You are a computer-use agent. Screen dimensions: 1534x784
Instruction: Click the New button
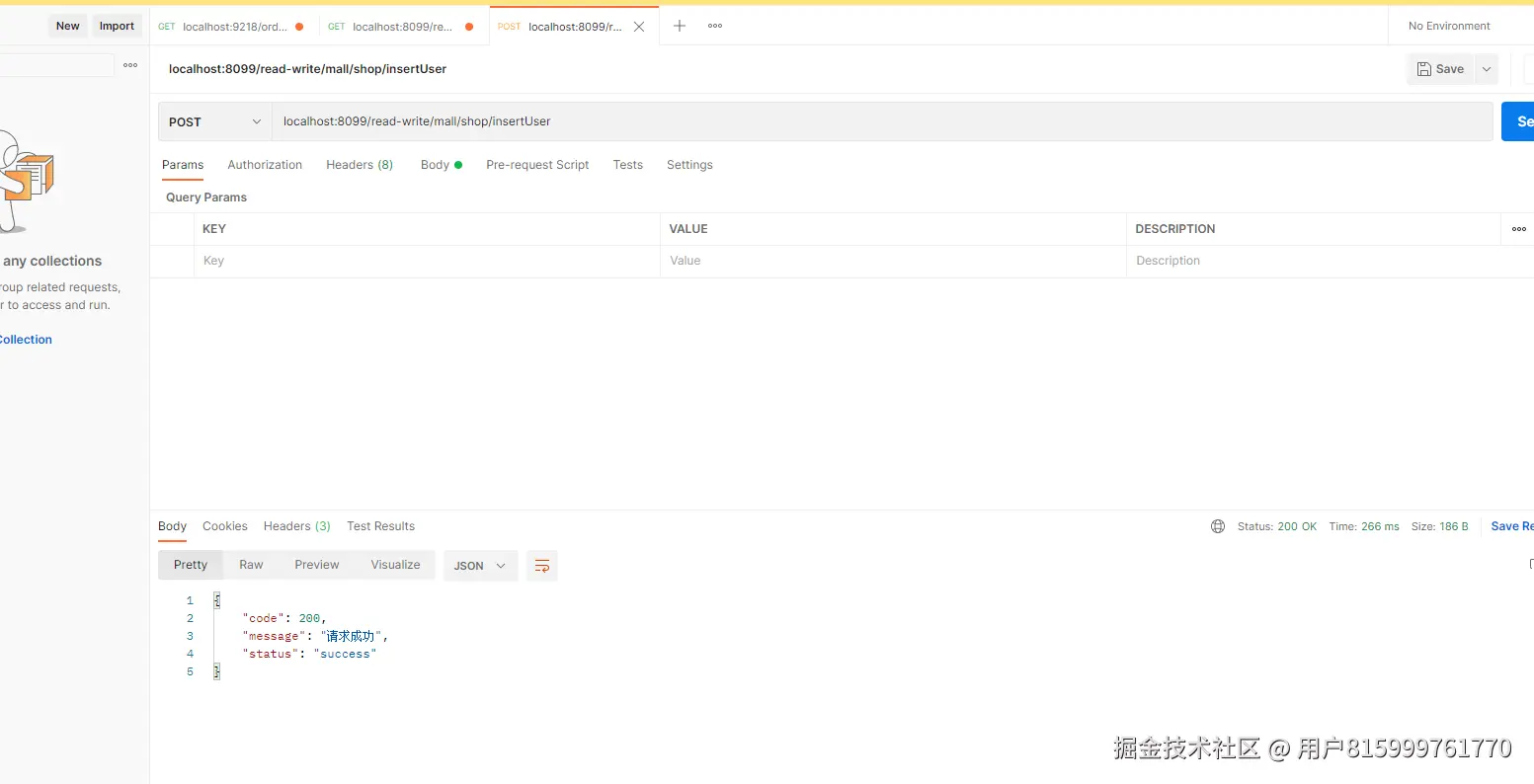click(x=68, y=26)
